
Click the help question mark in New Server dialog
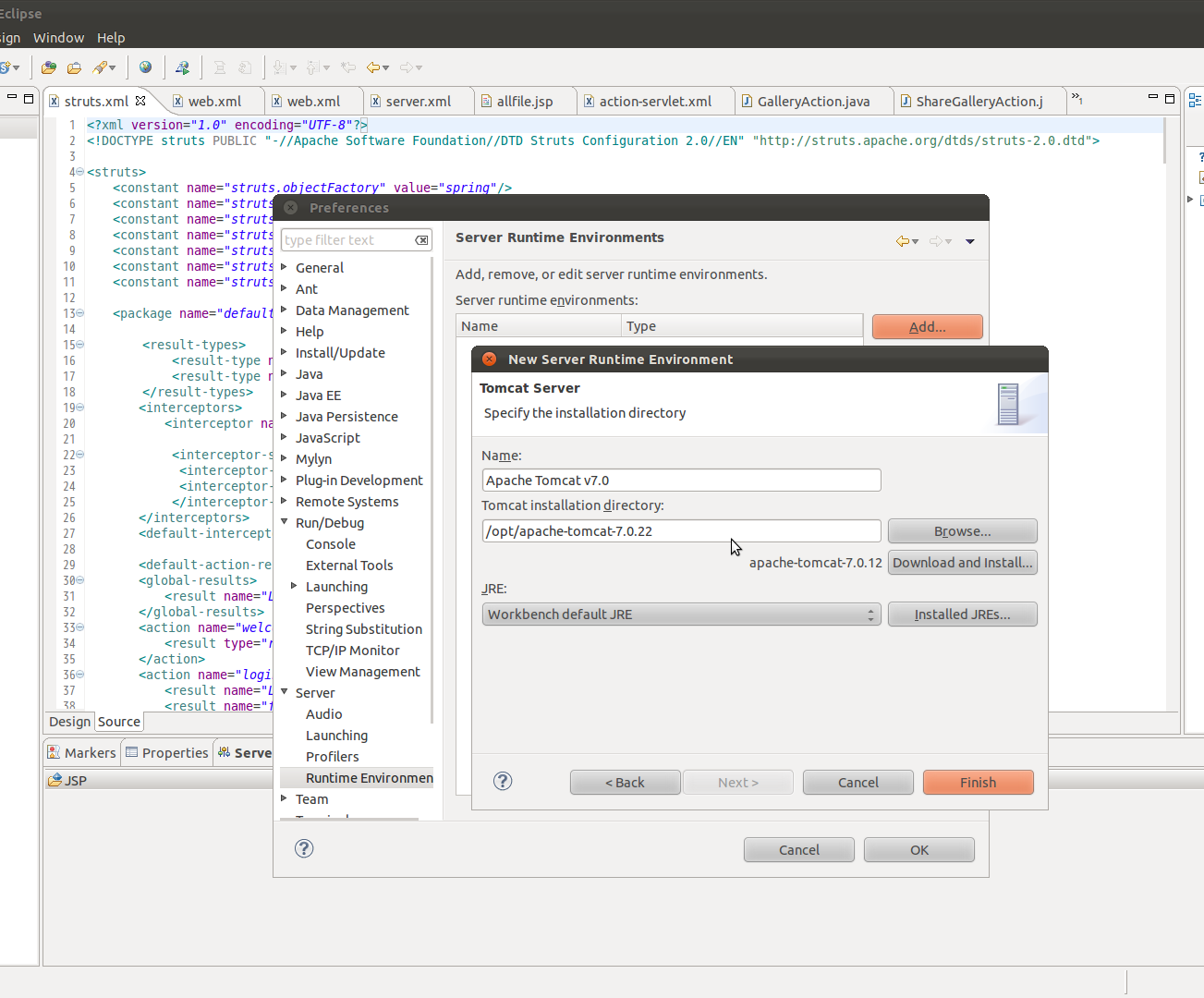503,782
